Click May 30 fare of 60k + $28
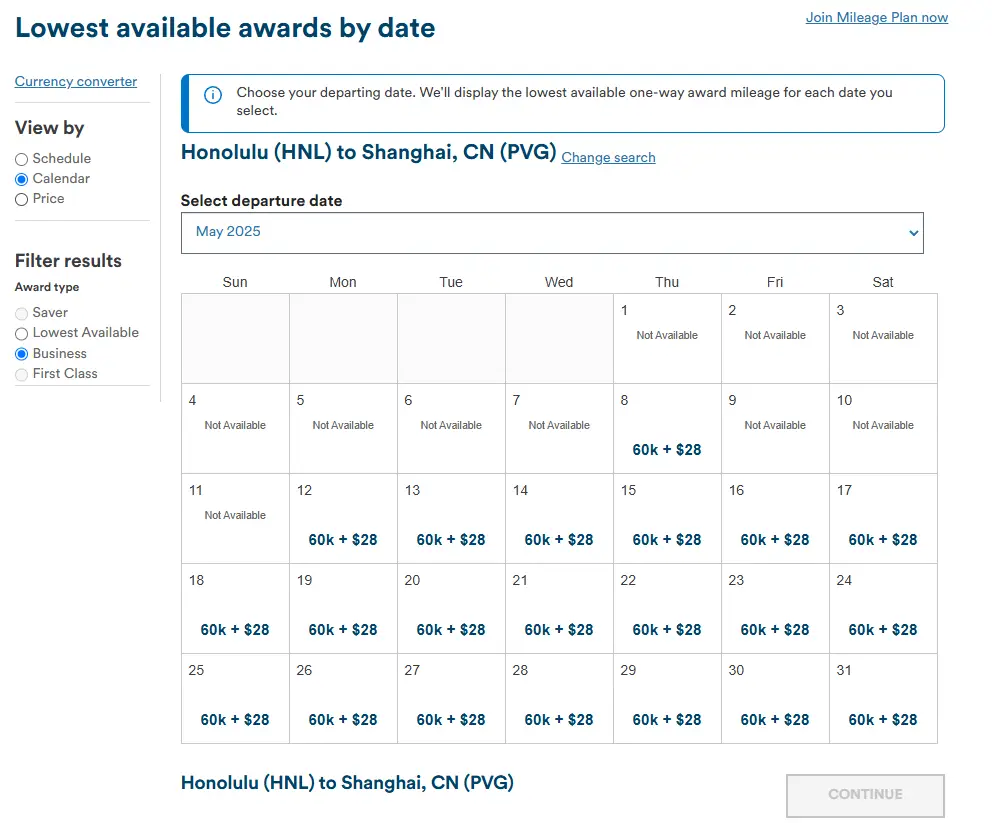992x823 pixels. [x=775, y=719]
